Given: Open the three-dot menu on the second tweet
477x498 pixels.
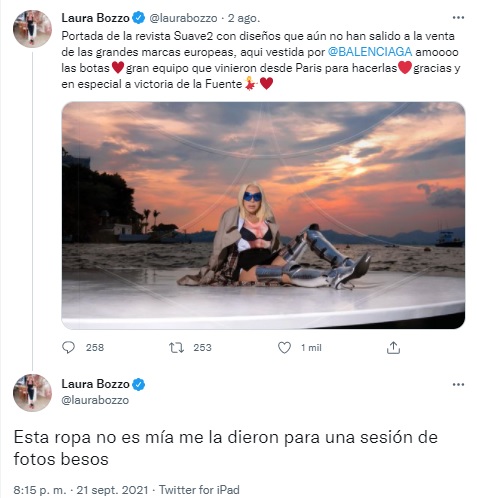Looking at the screenshot, I should 458,384.
